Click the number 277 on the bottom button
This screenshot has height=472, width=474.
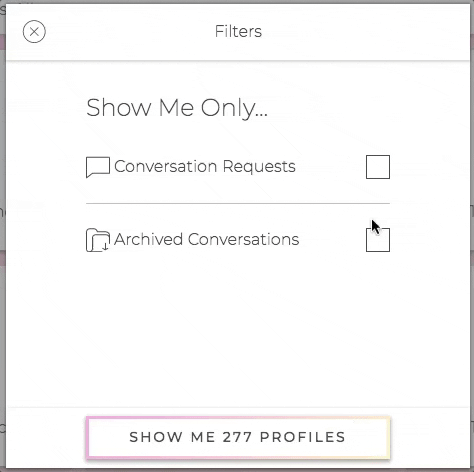tap(237, 437)
